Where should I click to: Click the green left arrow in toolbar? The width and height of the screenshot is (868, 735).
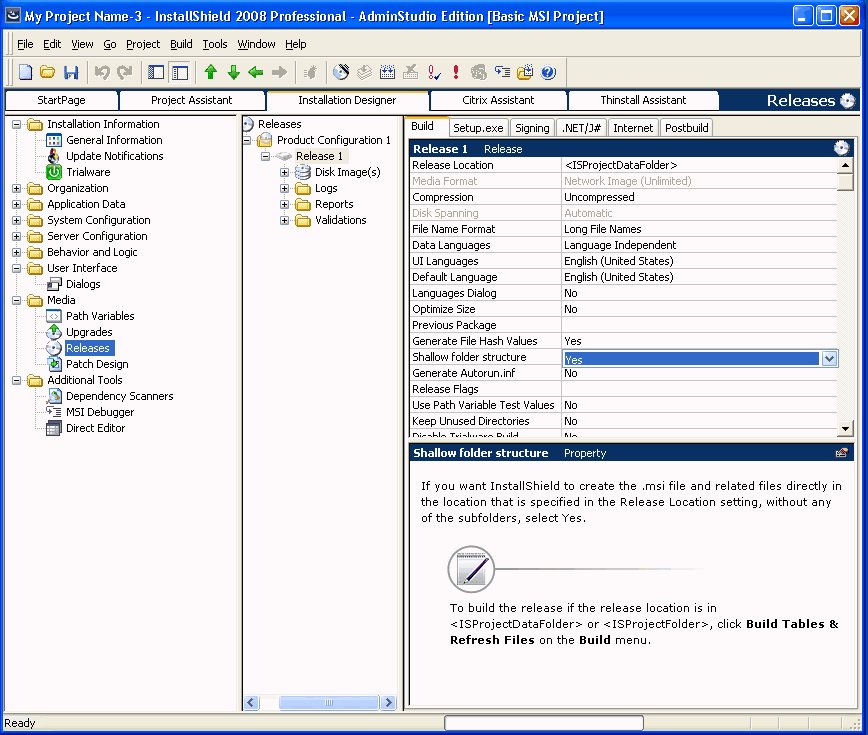256,72
